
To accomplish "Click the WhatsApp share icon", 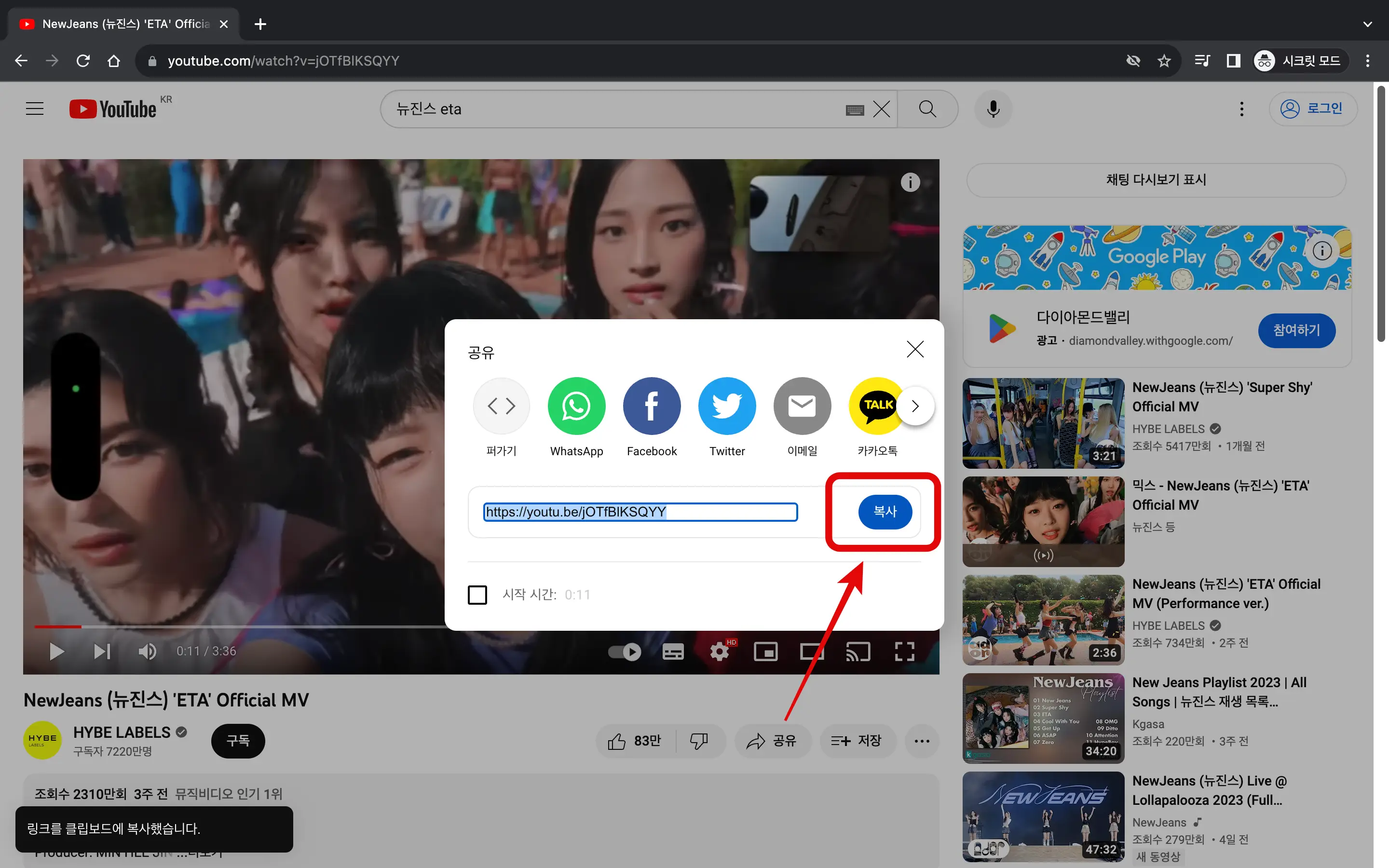I will click(576, 405).
